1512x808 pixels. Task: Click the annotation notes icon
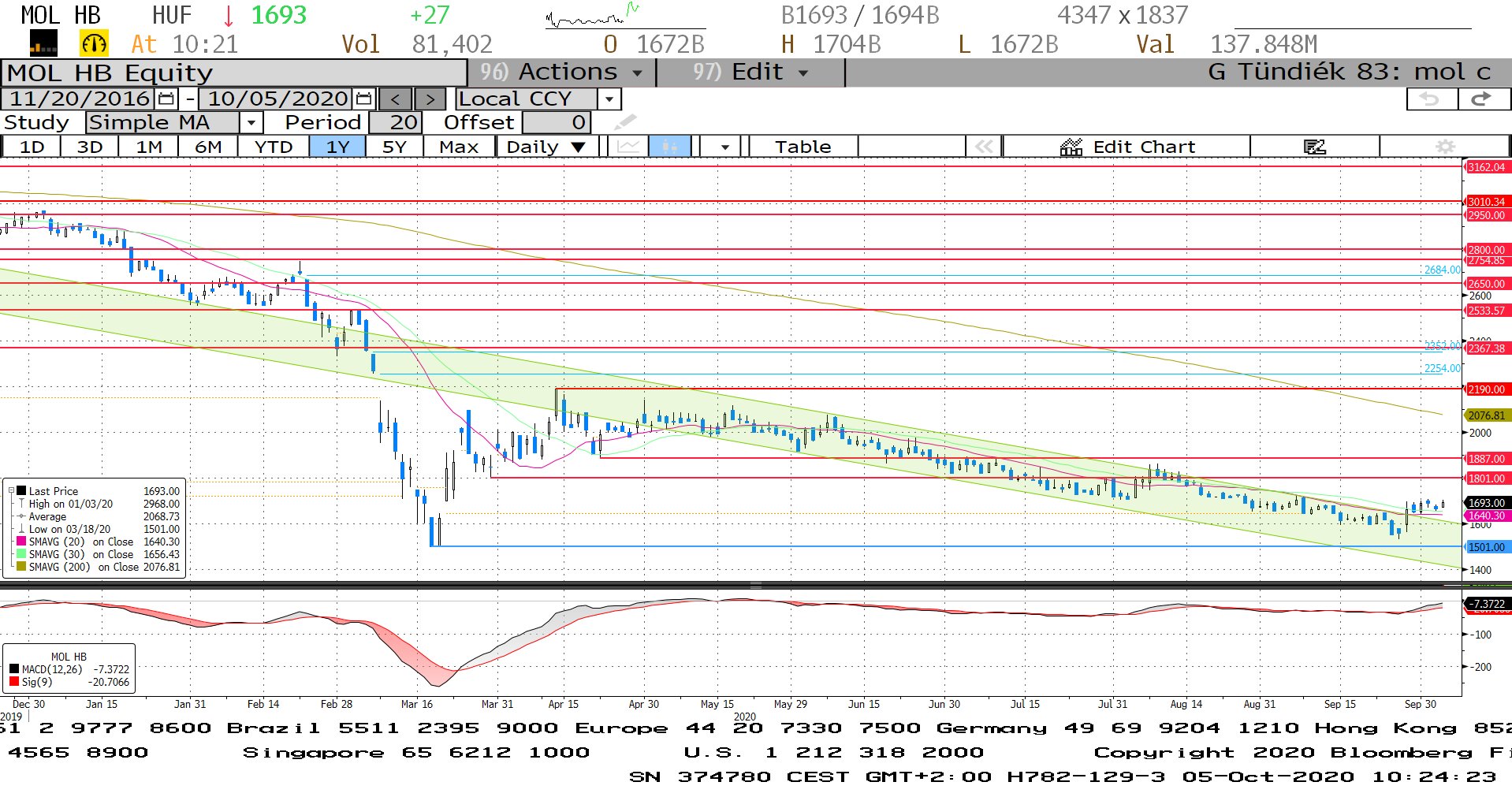click(1314, 147)
